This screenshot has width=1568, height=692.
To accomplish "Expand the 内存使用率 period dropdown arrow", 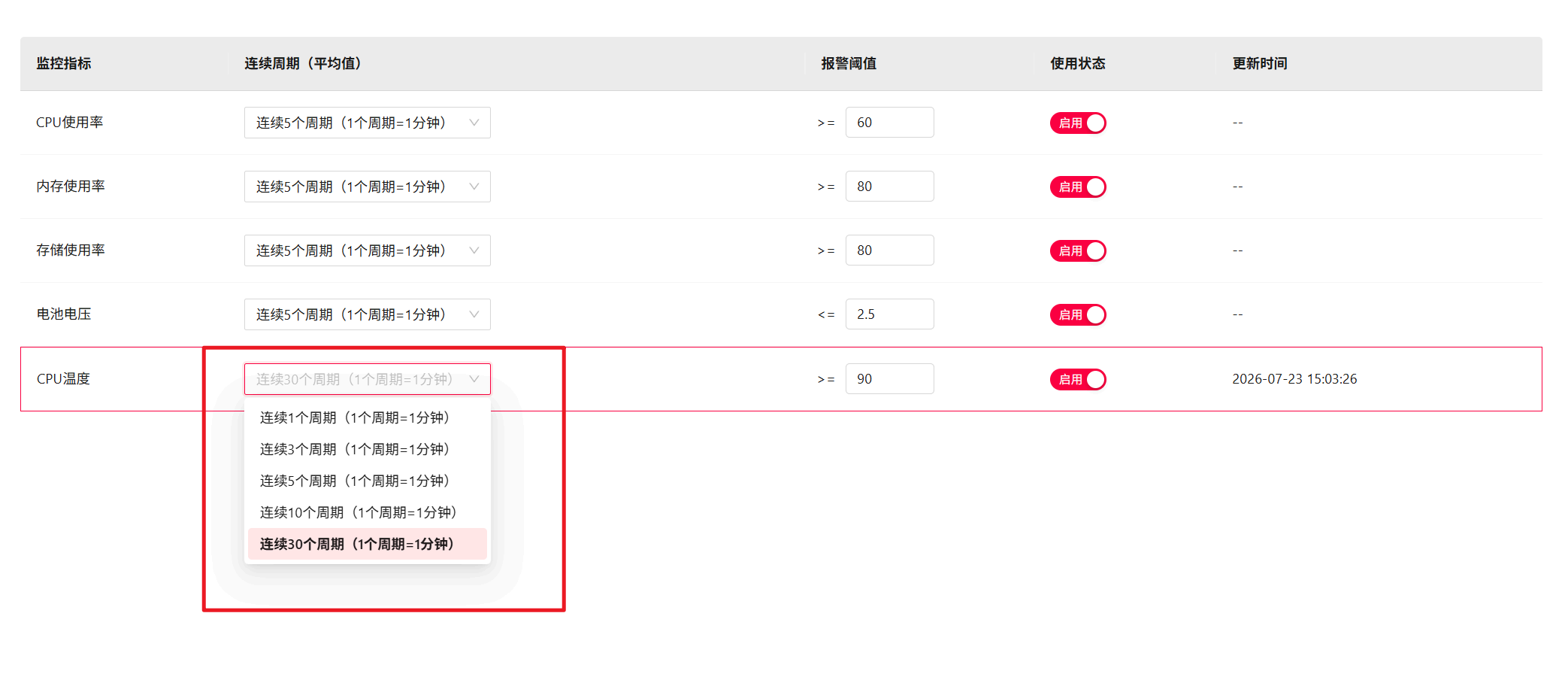I will tap(474, 187).
